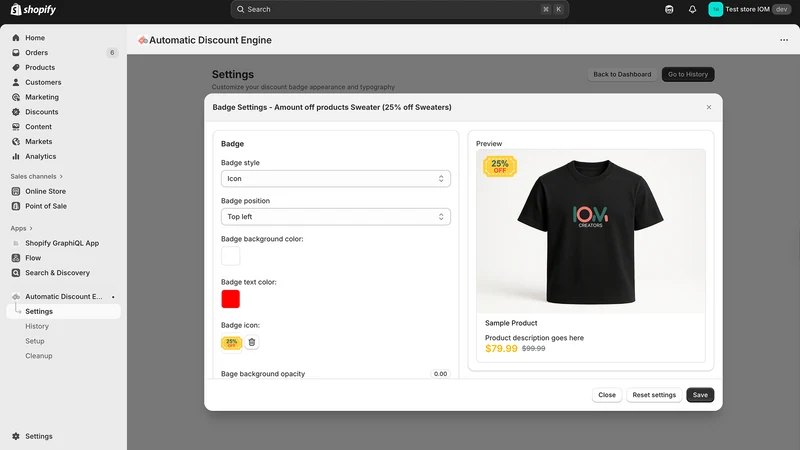Save the badge settings
Screen dimensions: 800x450
tap(700, 395)
